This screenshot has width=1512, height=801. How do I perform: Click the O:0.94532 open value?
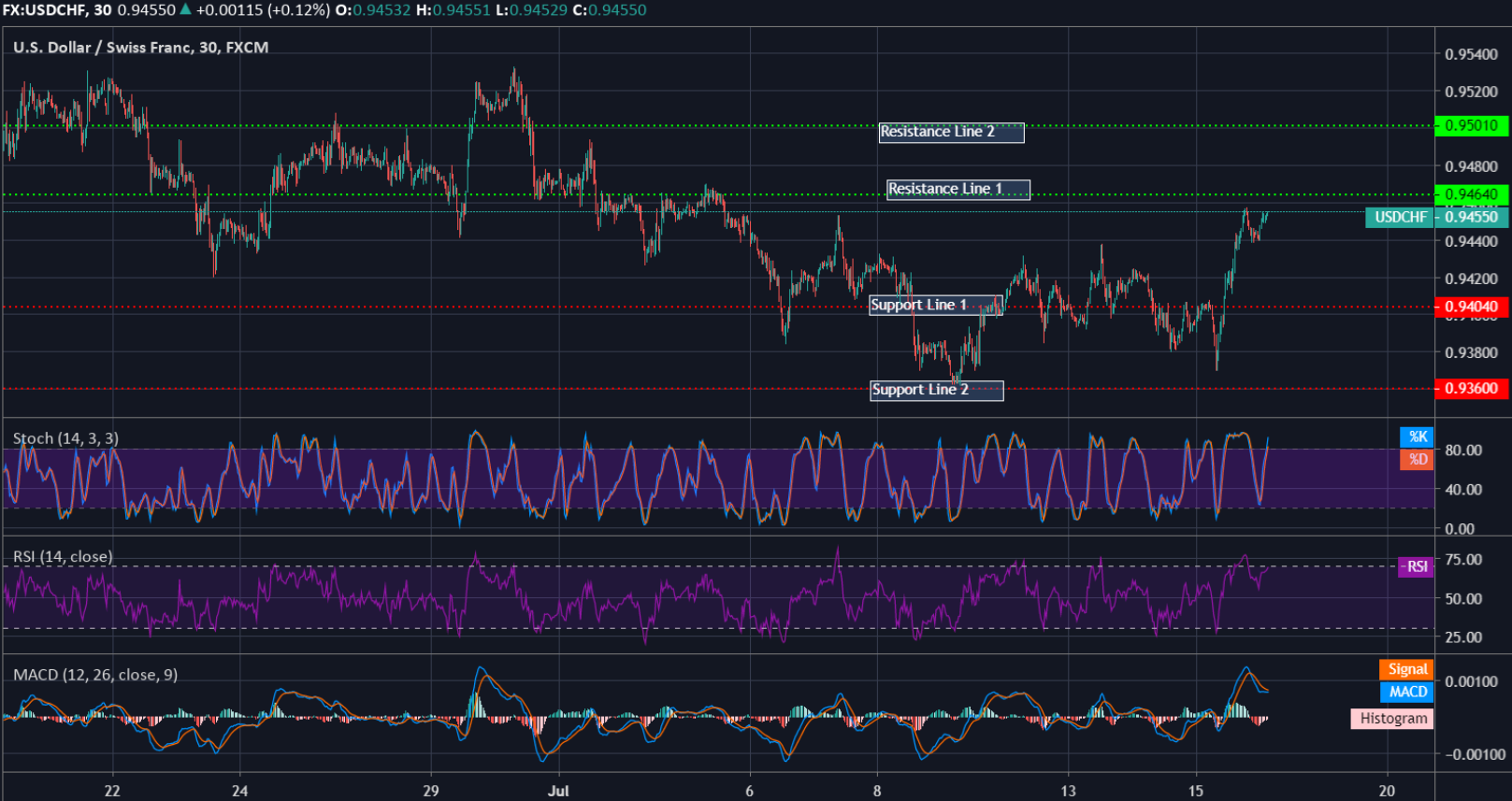pyautogui.click(x=372, y=10)
